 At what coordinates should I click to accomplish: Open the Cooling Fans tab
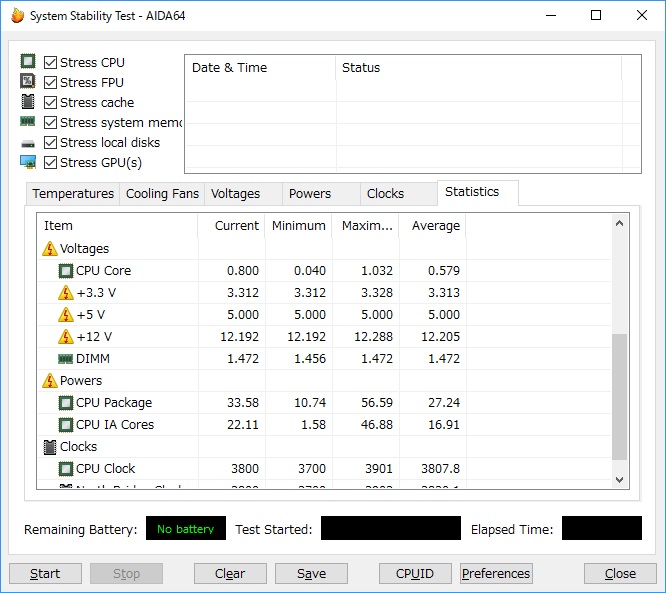pos(162,194)
